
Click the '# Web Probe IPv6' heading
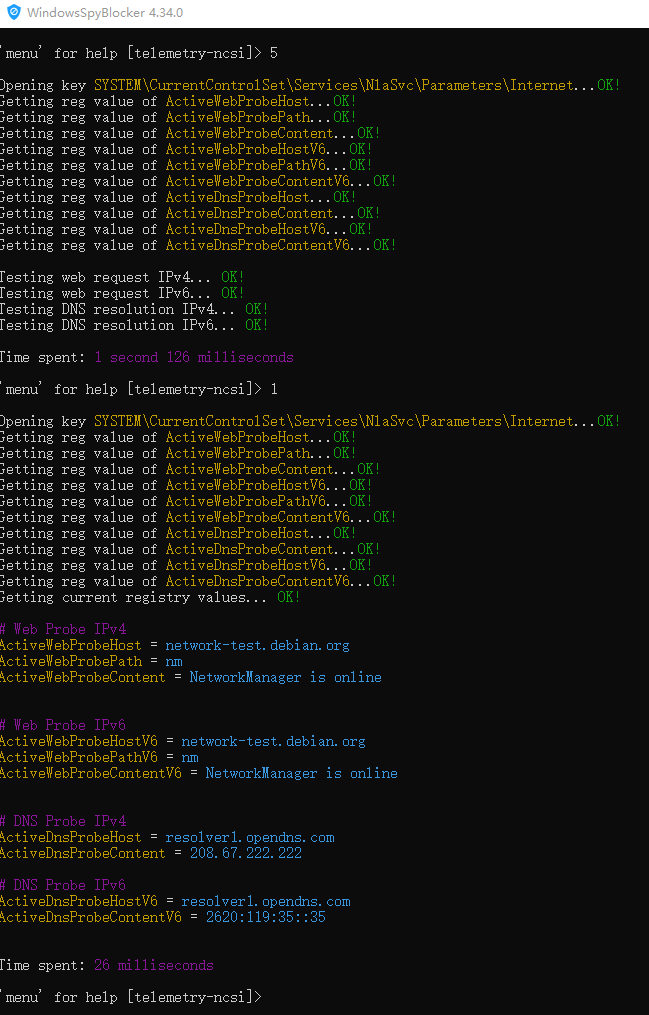coord(63,725)
